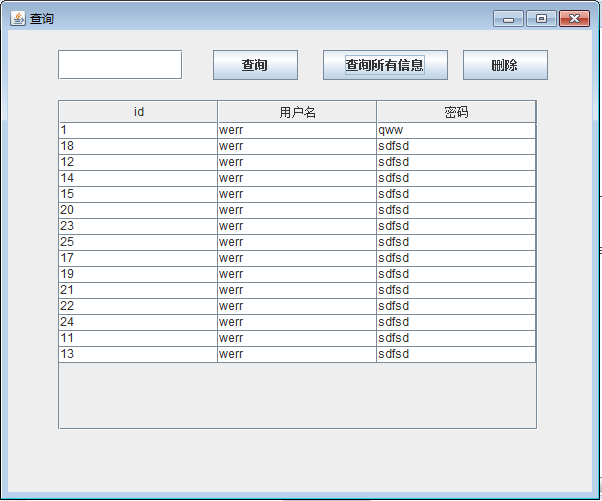Select the row with id 18
The width and height of the screenshot is (602, 501).
click(x=138, y=146)
